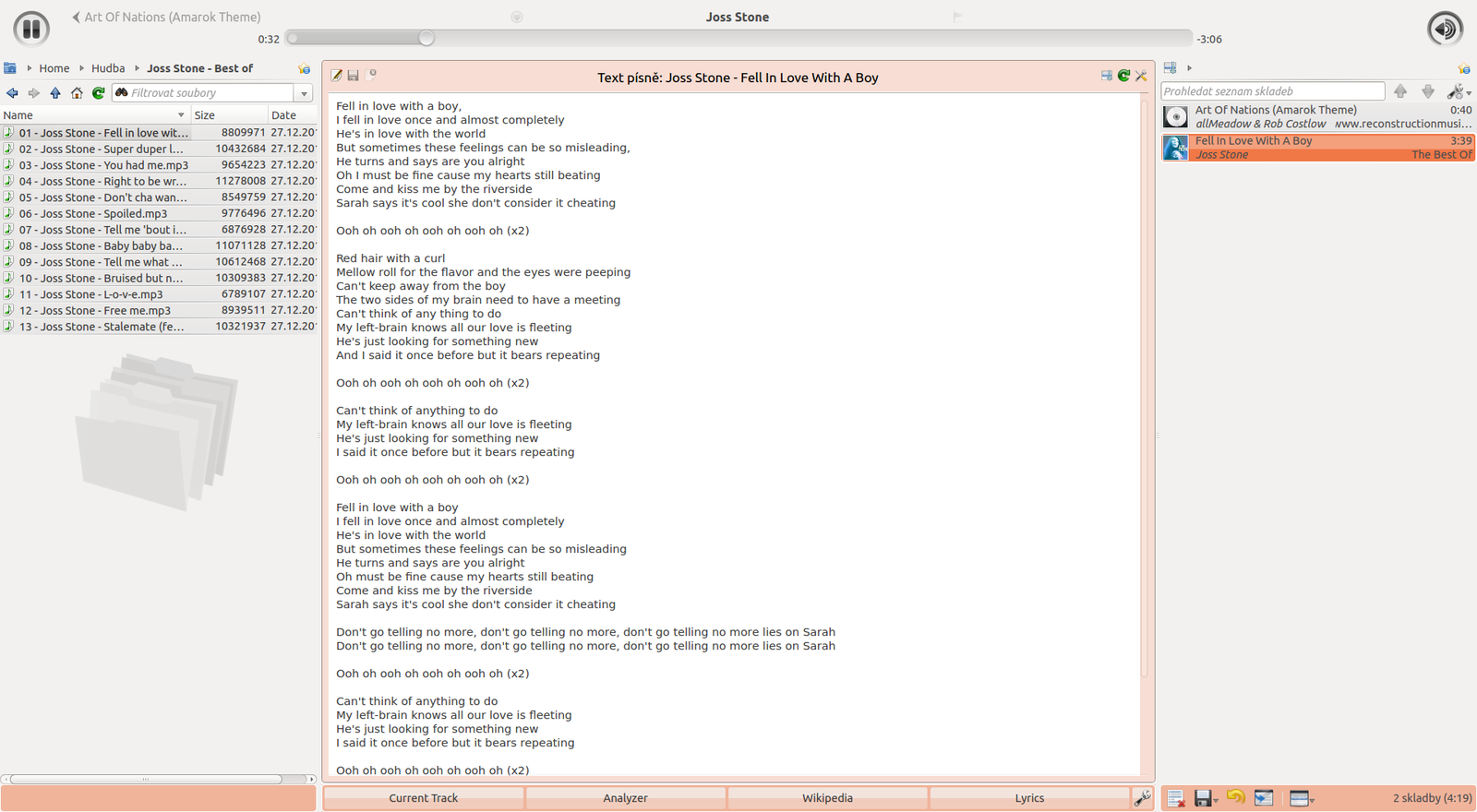
Task: Switch to Analyzer applet tab
Action: pyautogui.click(x=626, y=798)
